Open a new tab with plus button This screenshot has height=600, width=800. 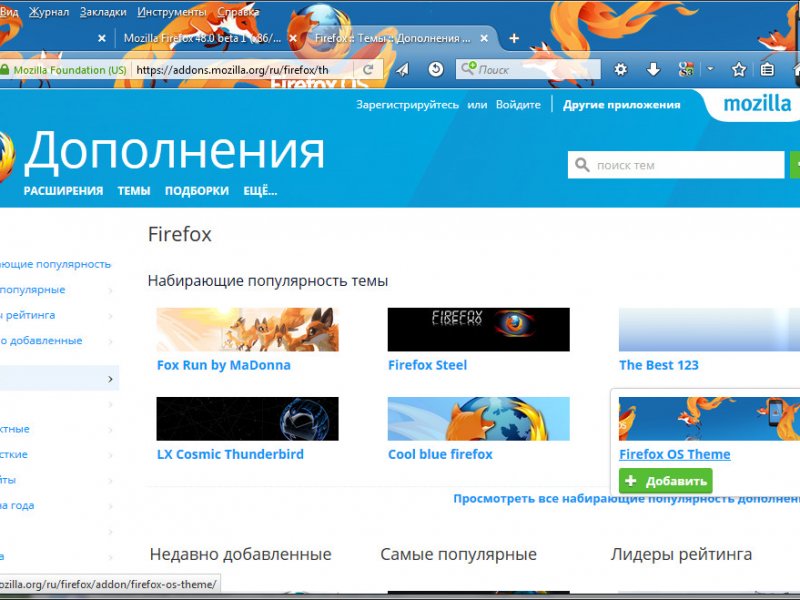514,38
